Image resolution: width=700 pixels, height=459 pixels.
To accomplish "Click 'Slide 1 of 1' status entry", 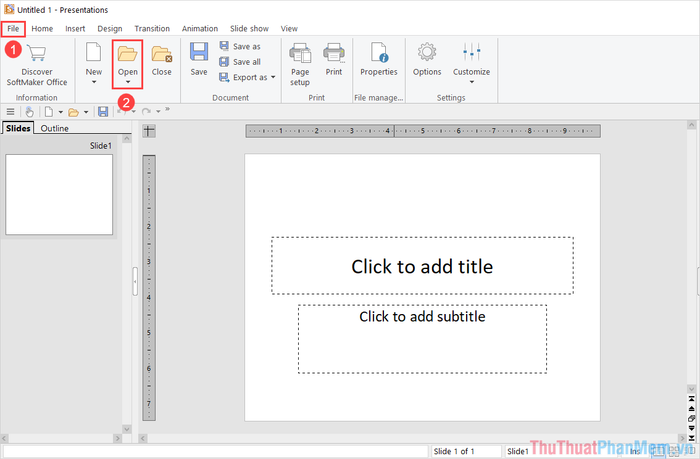I will pyautogui.click(x=466, y=451).
